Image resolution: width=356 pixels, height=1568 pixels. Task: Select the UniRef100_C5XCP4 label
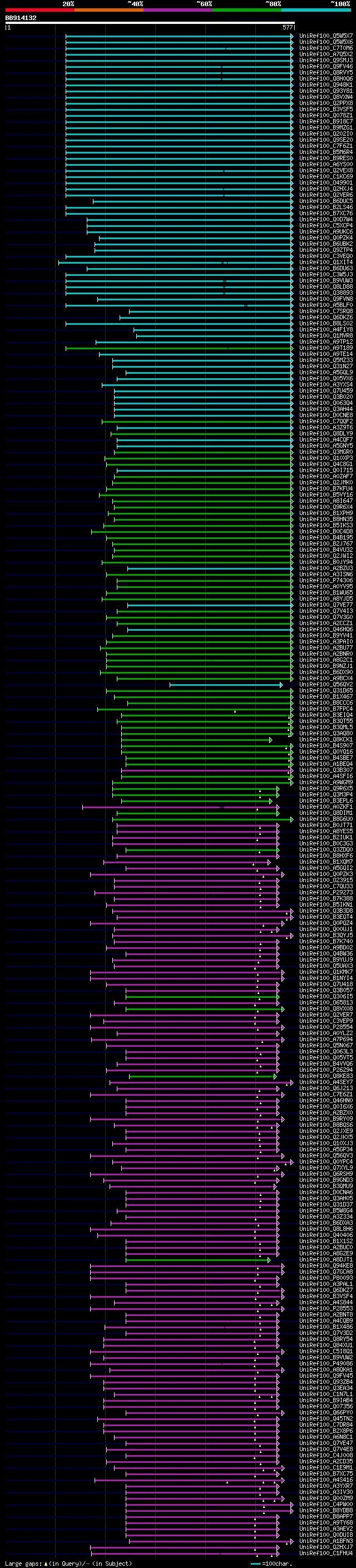coord(325,226)
